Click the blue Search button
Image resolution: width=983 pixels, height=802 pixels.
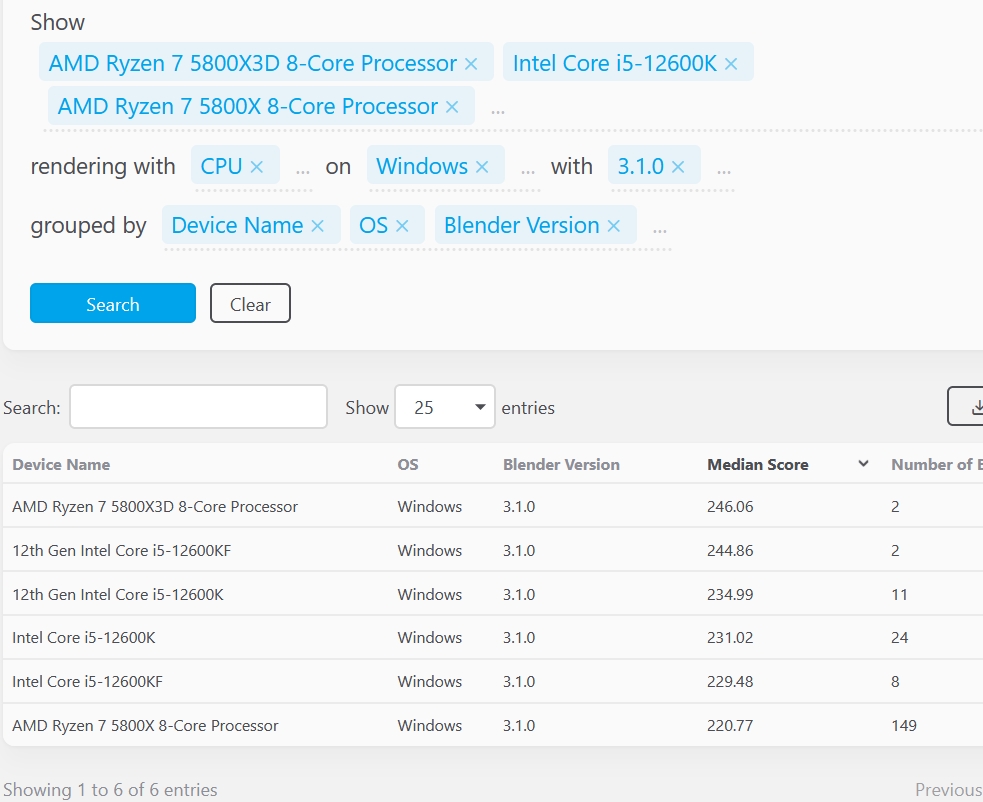(x=113, y=303)
